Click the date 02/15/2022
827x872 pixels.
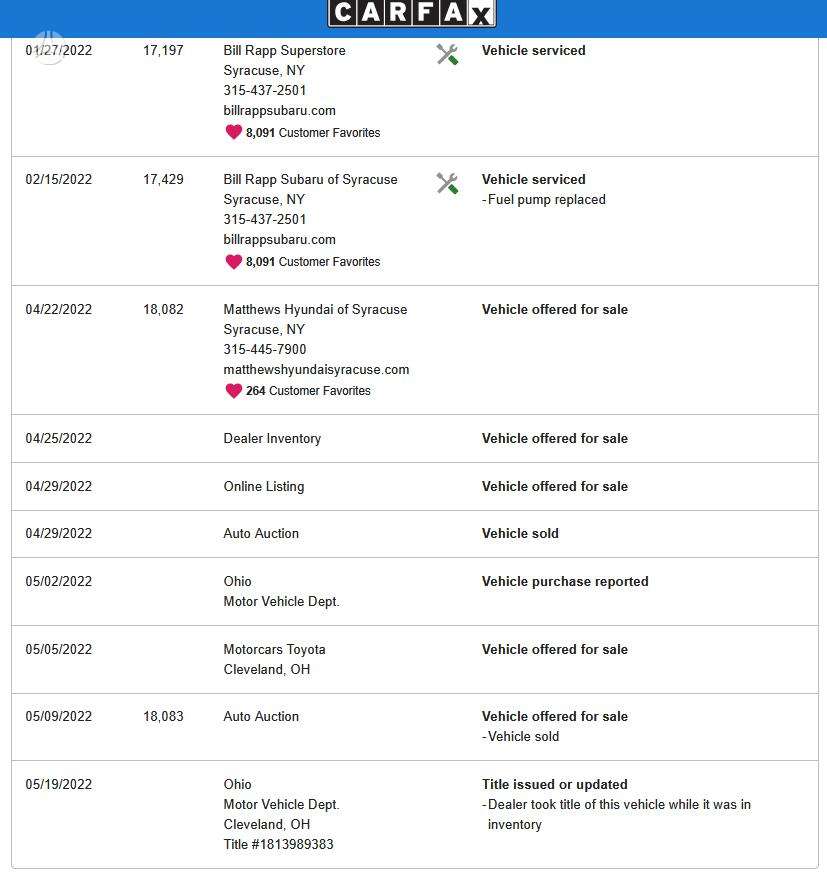coord(58,179)
